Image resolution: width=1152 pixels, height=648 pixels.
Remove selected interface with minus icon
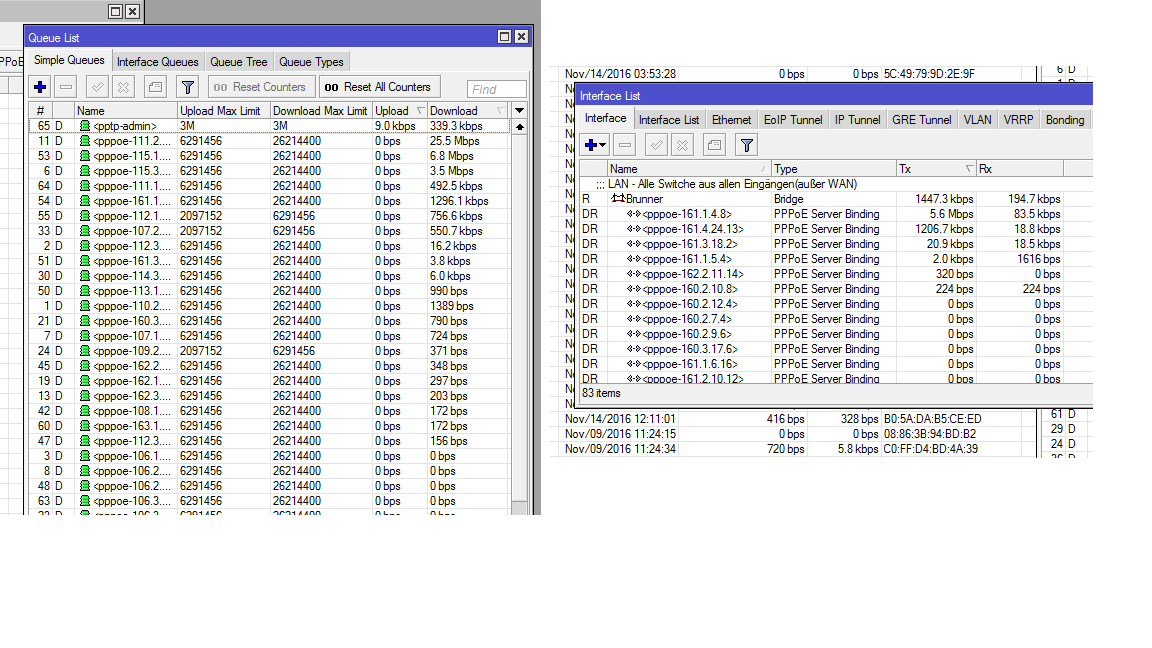pyautogui.click(x=624, y=145)
